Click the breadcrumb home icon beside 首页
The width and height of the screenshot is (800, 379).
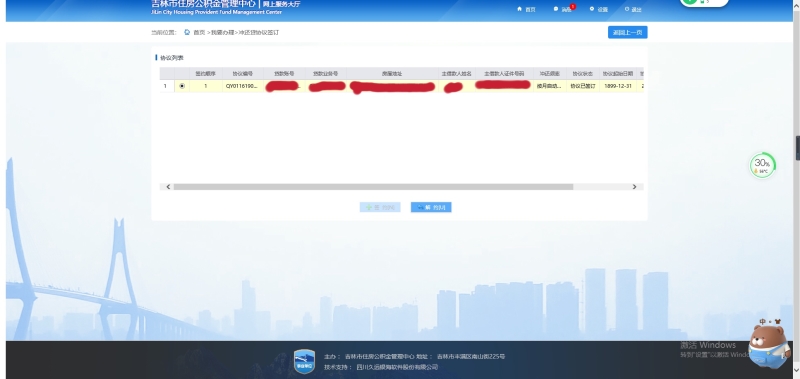pos(187,32)
